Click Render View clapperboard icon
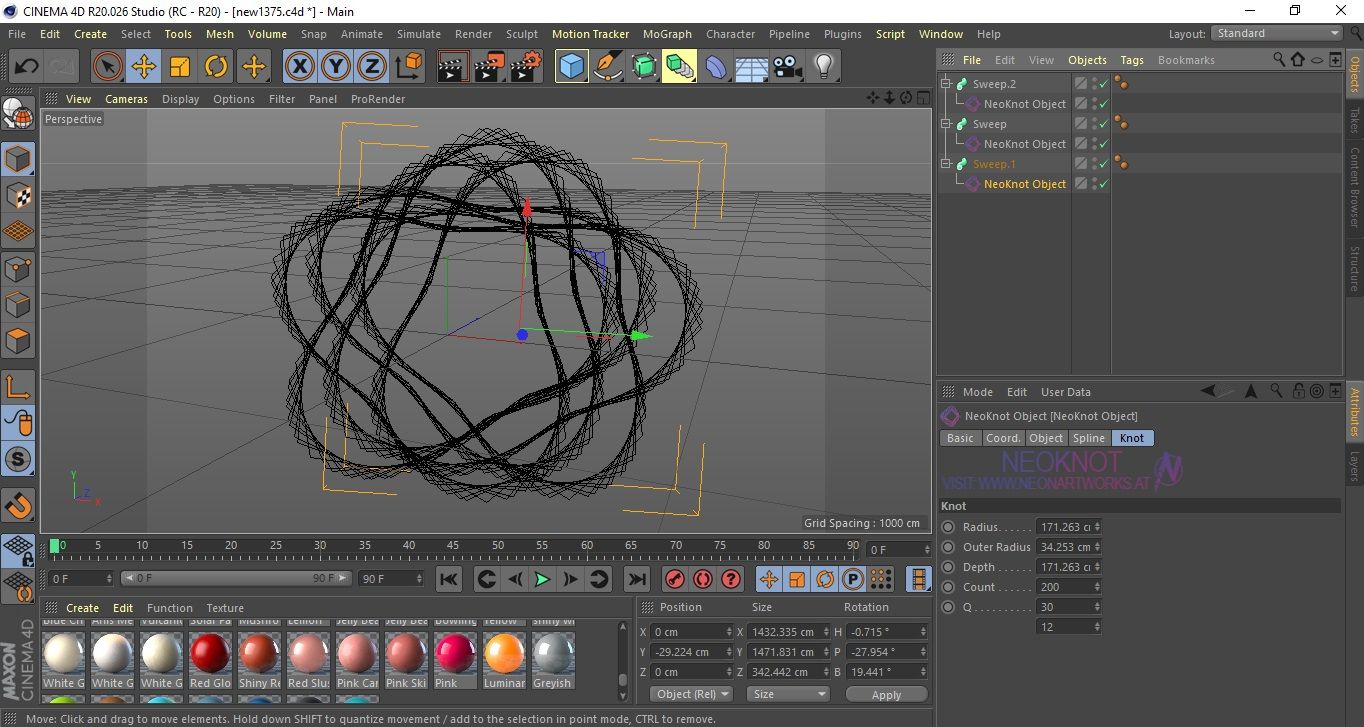The height and width of the screenshot is (727, 1364). 453,67
